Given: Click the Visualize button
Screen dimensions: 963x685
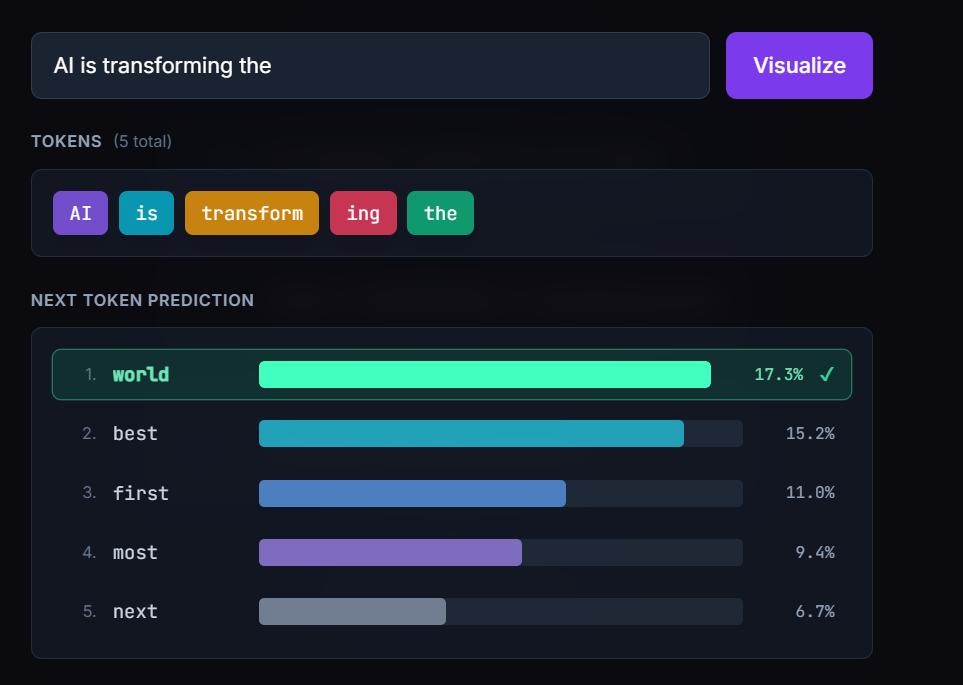Looking at the screenshot, I should [799, 66].
